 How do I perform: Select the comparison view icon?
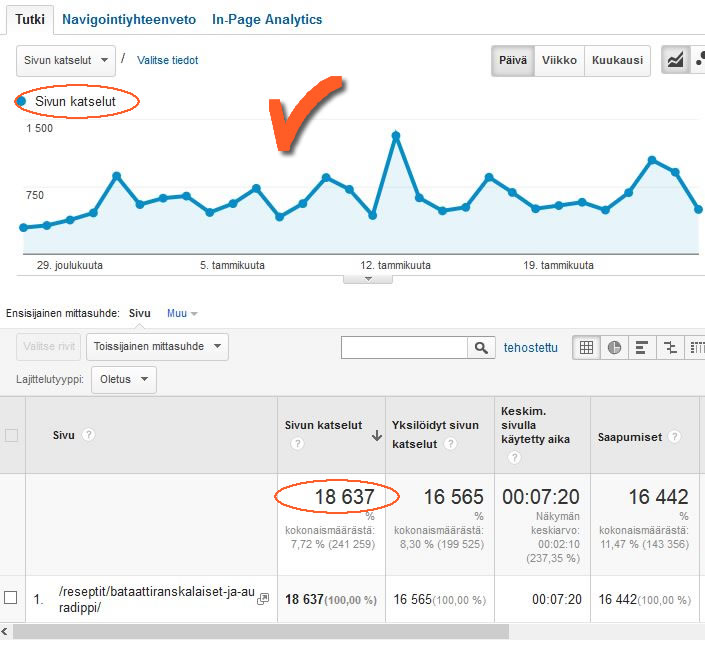[670, 347]
